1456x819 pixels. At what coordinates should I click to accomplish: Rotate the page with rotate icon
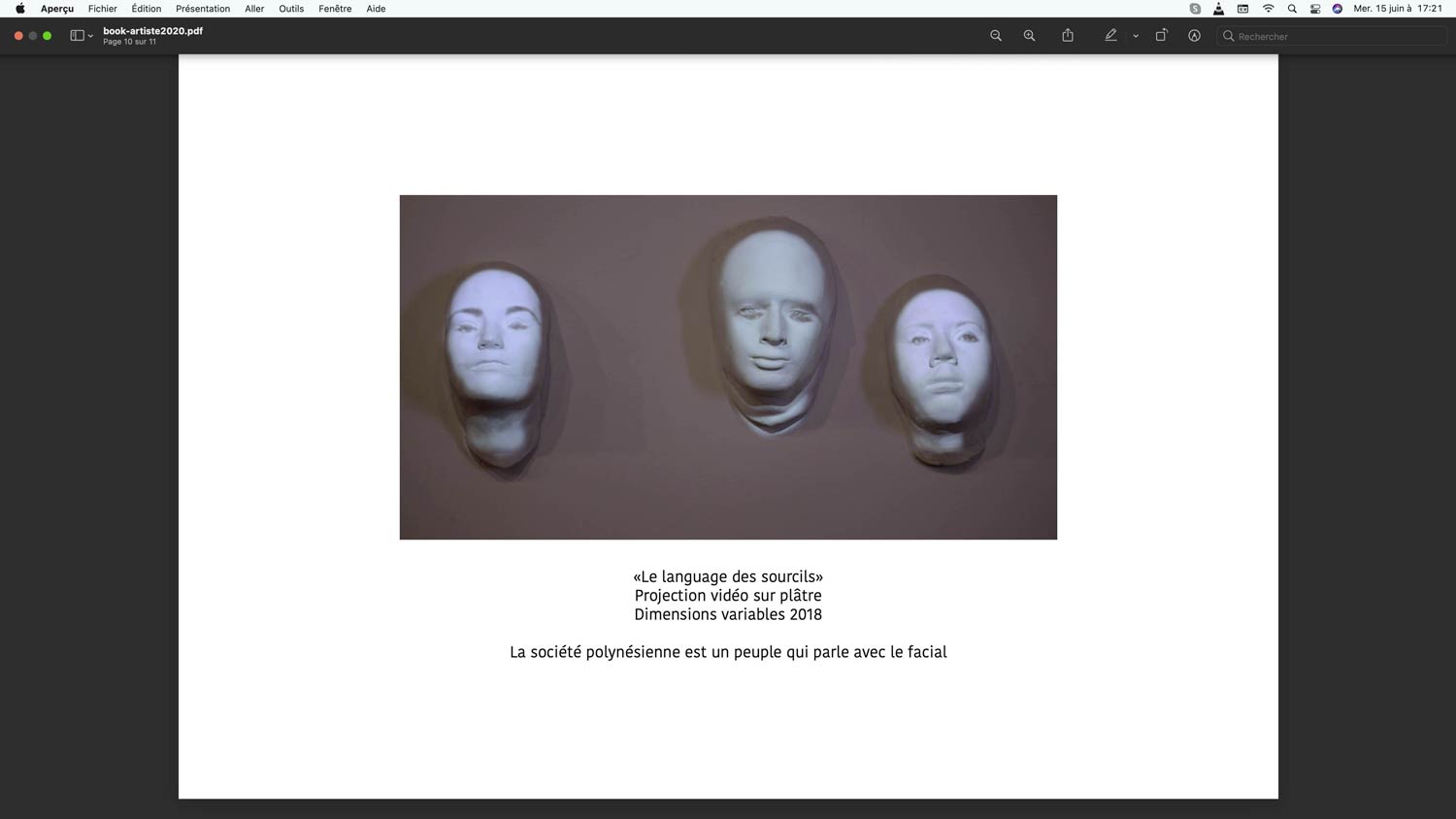click(x=1161, y=35)
